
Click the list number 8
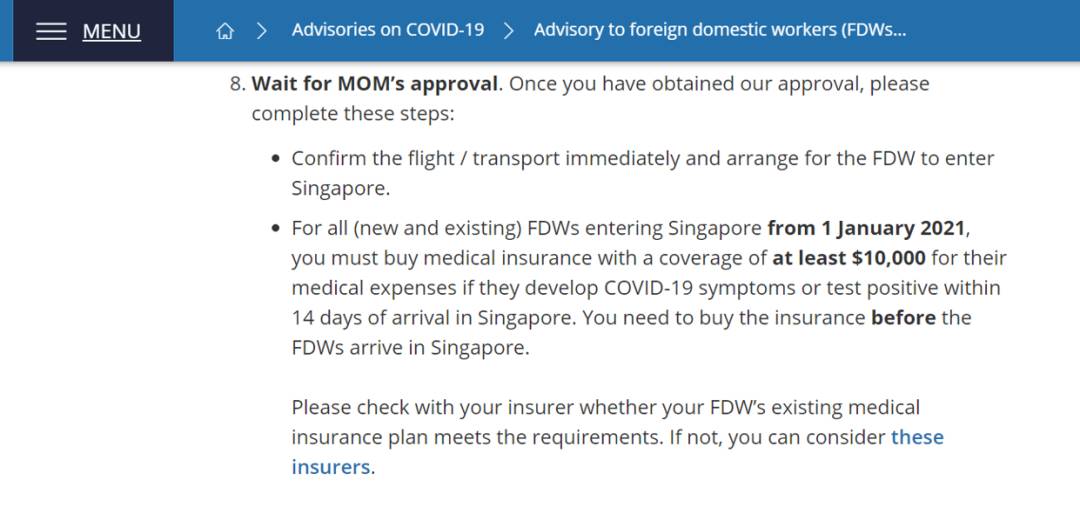[x=236, y=84]
